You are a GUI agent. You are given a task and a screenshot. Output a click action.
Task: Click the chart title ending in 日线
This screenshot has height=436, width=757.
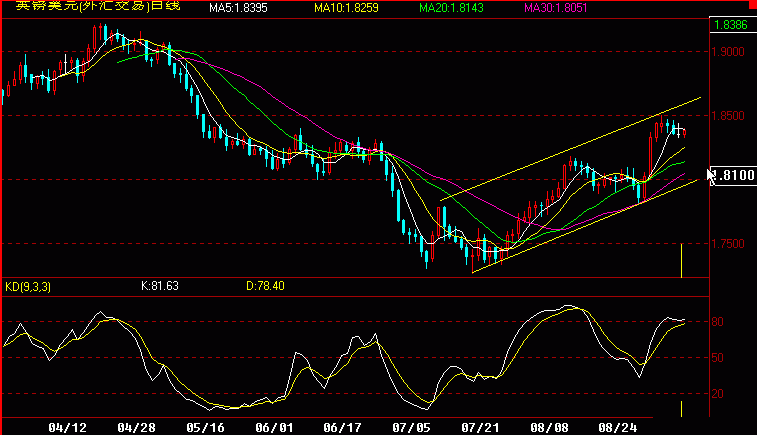pos(98,6)
